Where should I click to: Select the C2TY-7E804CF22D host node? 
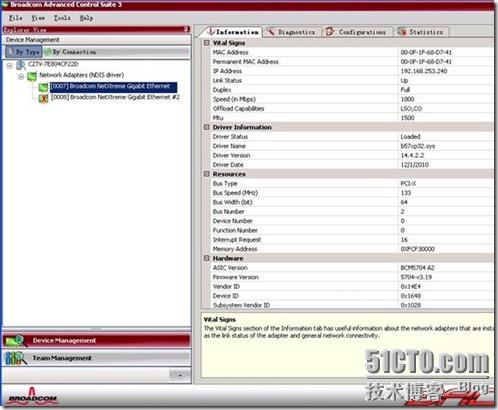pos(53,64)
